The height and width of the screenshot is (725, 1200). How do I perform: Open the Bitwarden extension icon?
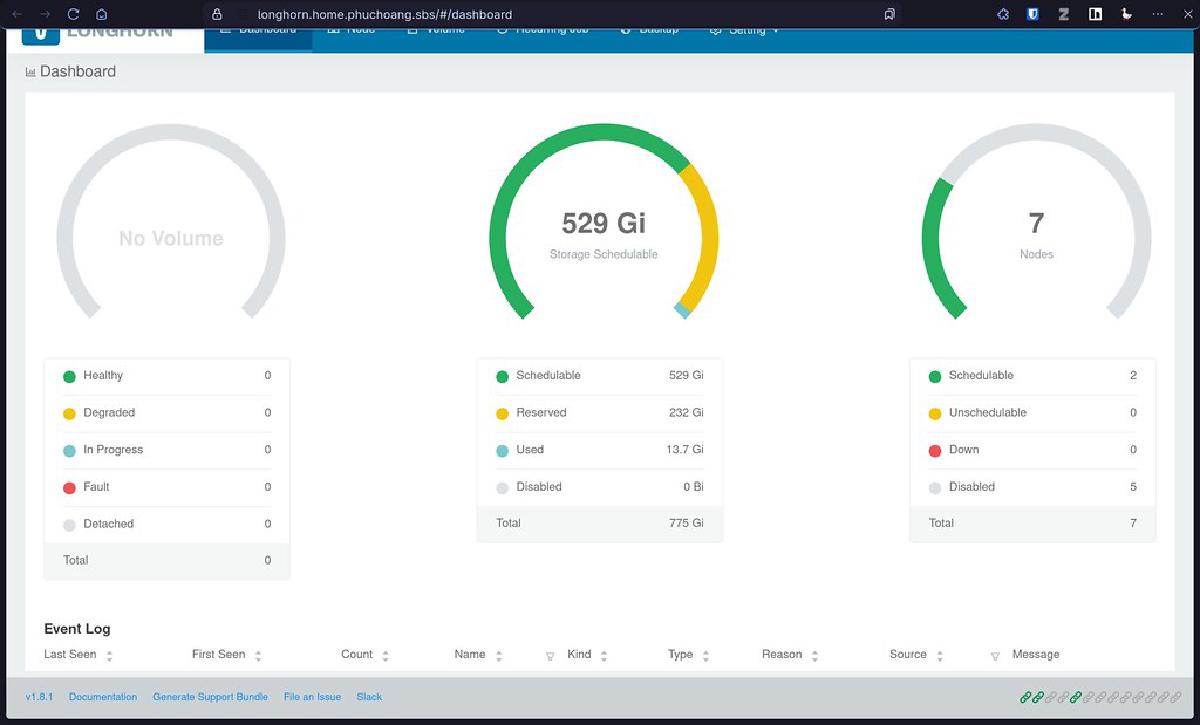tap(1032, 14)
